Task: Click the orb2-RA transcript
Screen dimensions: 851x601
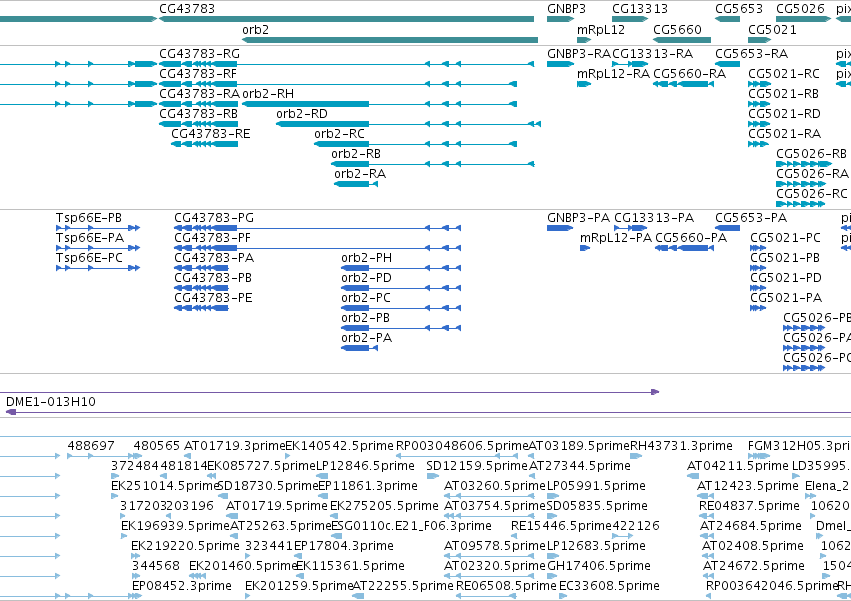Action: (x=356, y=184)
